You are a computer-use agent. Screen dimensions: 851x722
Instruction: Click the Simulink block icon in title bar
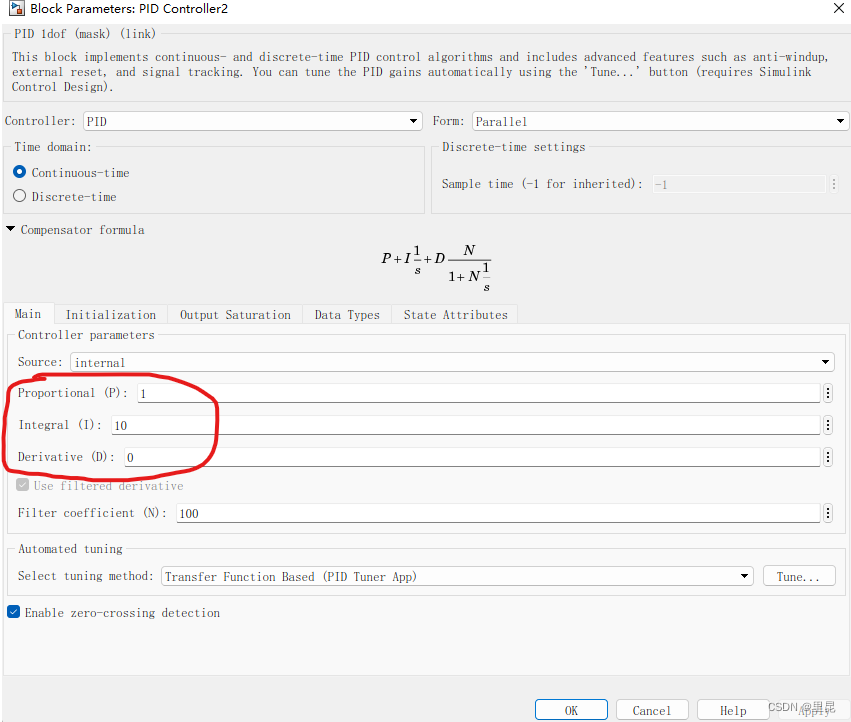tap(17, 8)
